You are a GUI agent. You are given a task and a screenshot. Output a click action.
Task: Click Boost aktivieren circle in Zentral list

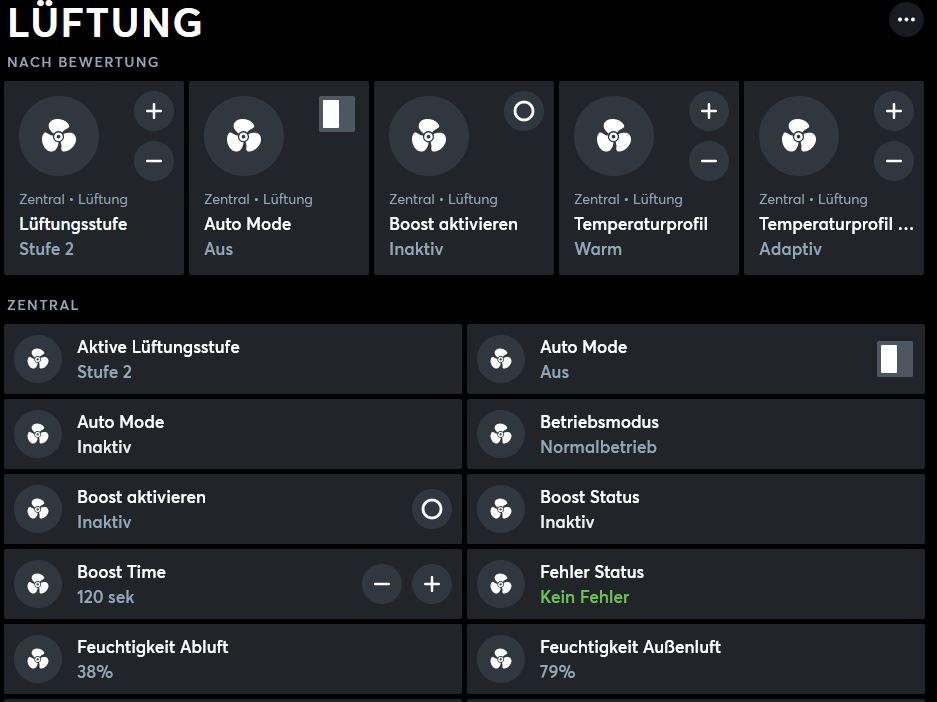point(431,509)
